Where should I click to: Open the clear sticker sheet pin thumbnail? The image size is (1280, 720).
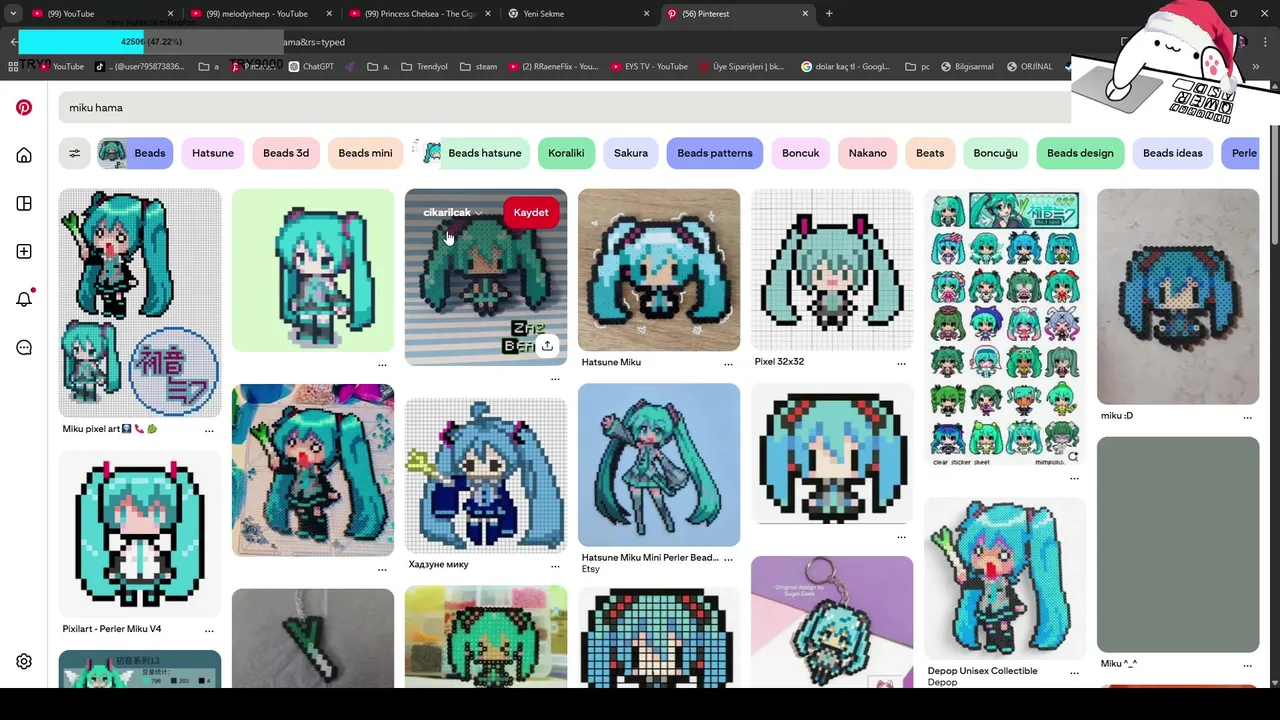1005,328
